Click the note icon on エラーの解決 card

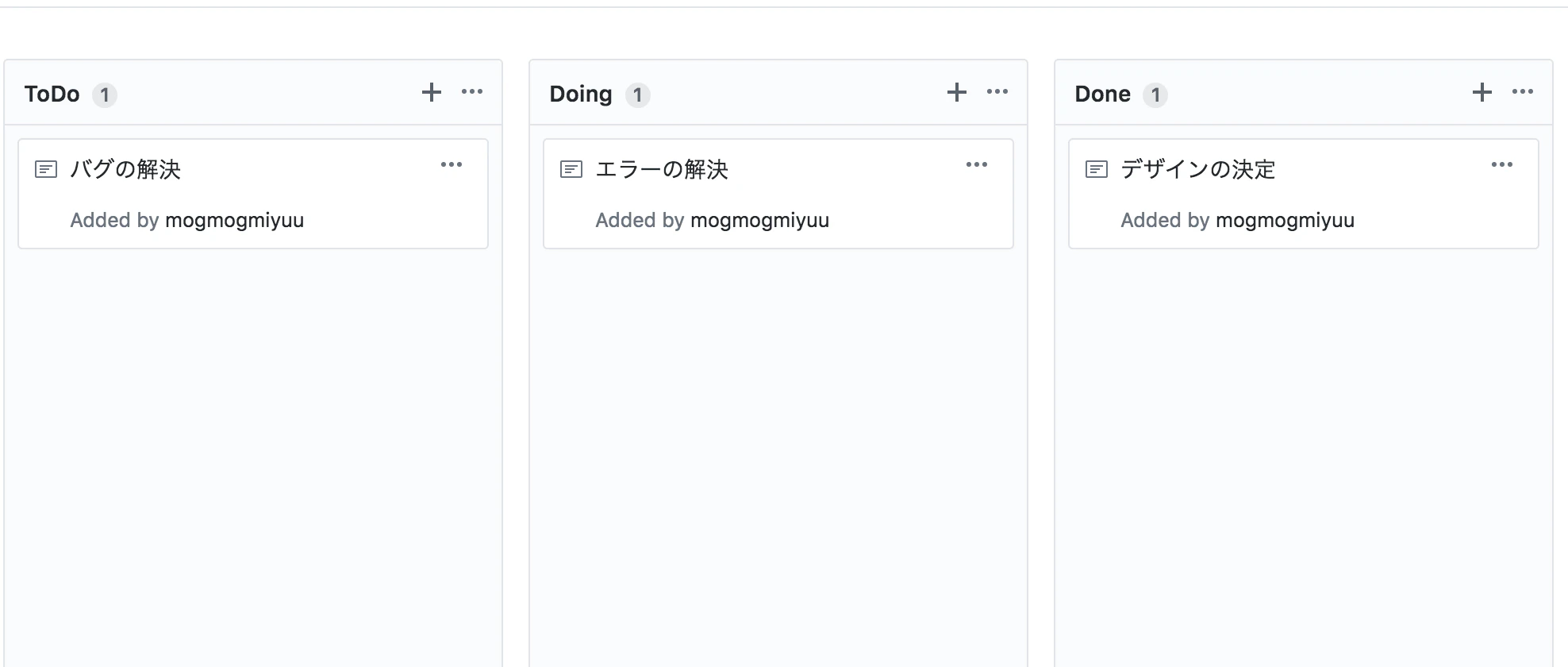point(571,169)
